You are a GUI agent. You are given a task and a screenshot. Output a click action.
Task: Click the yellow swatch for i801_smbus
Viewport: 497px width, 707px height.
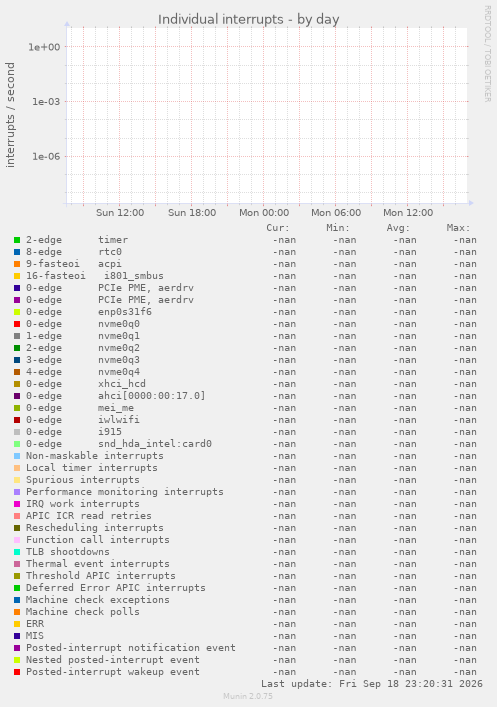[17, 276]
